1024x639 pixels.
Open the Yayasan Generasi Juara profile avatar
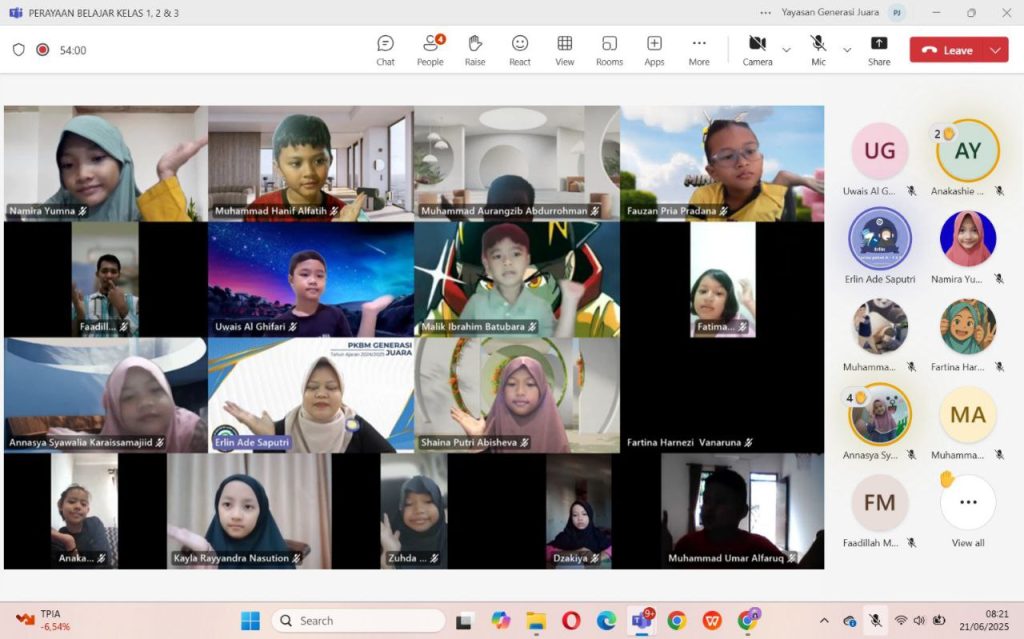pos(897,12)
